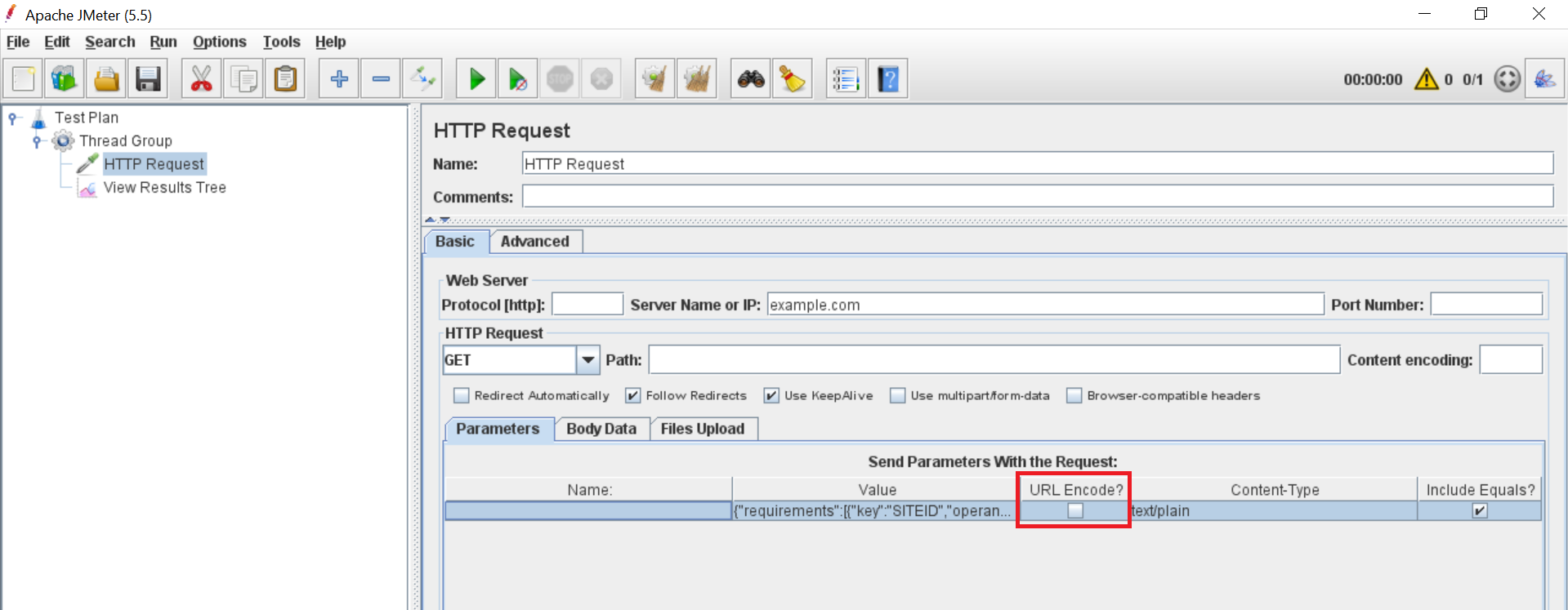The image size is (1568, 610).
Task: Click the text/plain Content-Type cell
Action: (1274, 511)
